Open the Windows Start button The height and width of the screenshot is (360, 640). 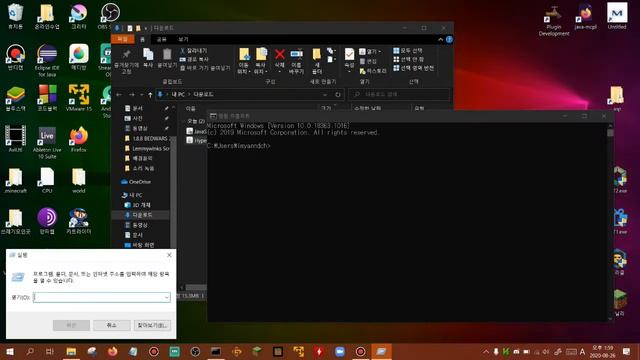point(10,351)
